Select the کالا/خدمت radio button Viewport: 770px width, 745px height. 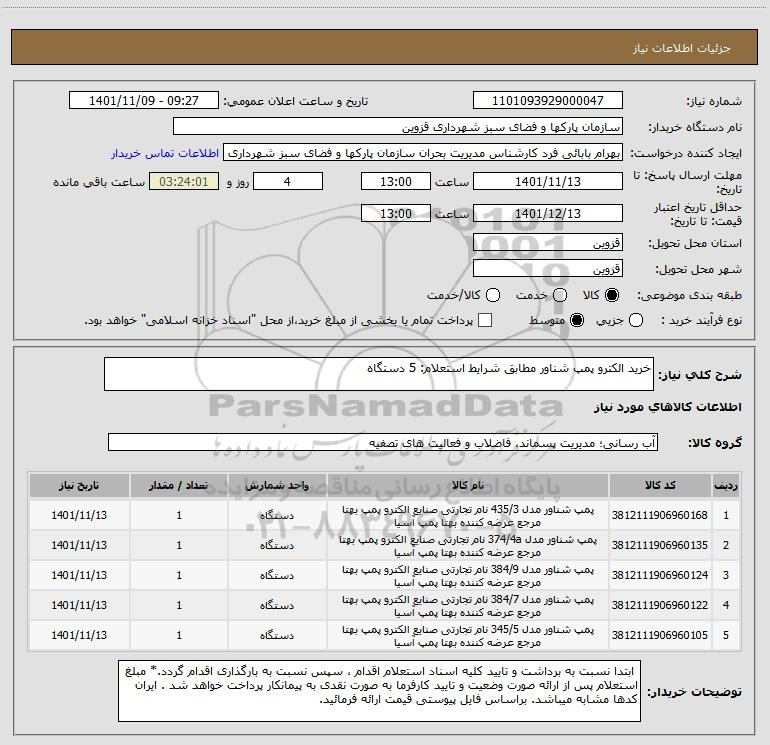tap(493, 295)
